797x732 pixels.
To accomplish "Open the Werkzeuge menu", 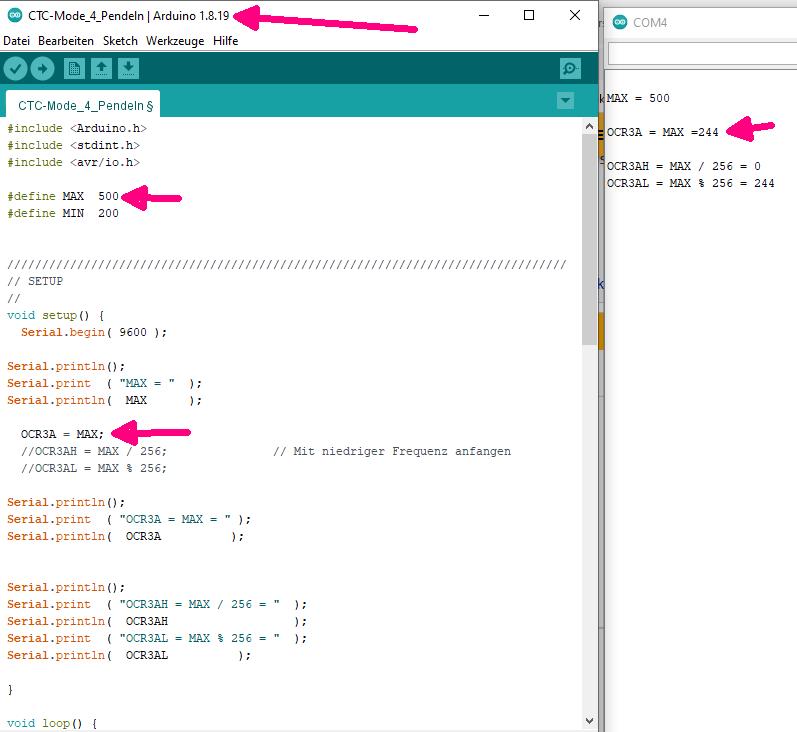I will click(x=175, y=41).
